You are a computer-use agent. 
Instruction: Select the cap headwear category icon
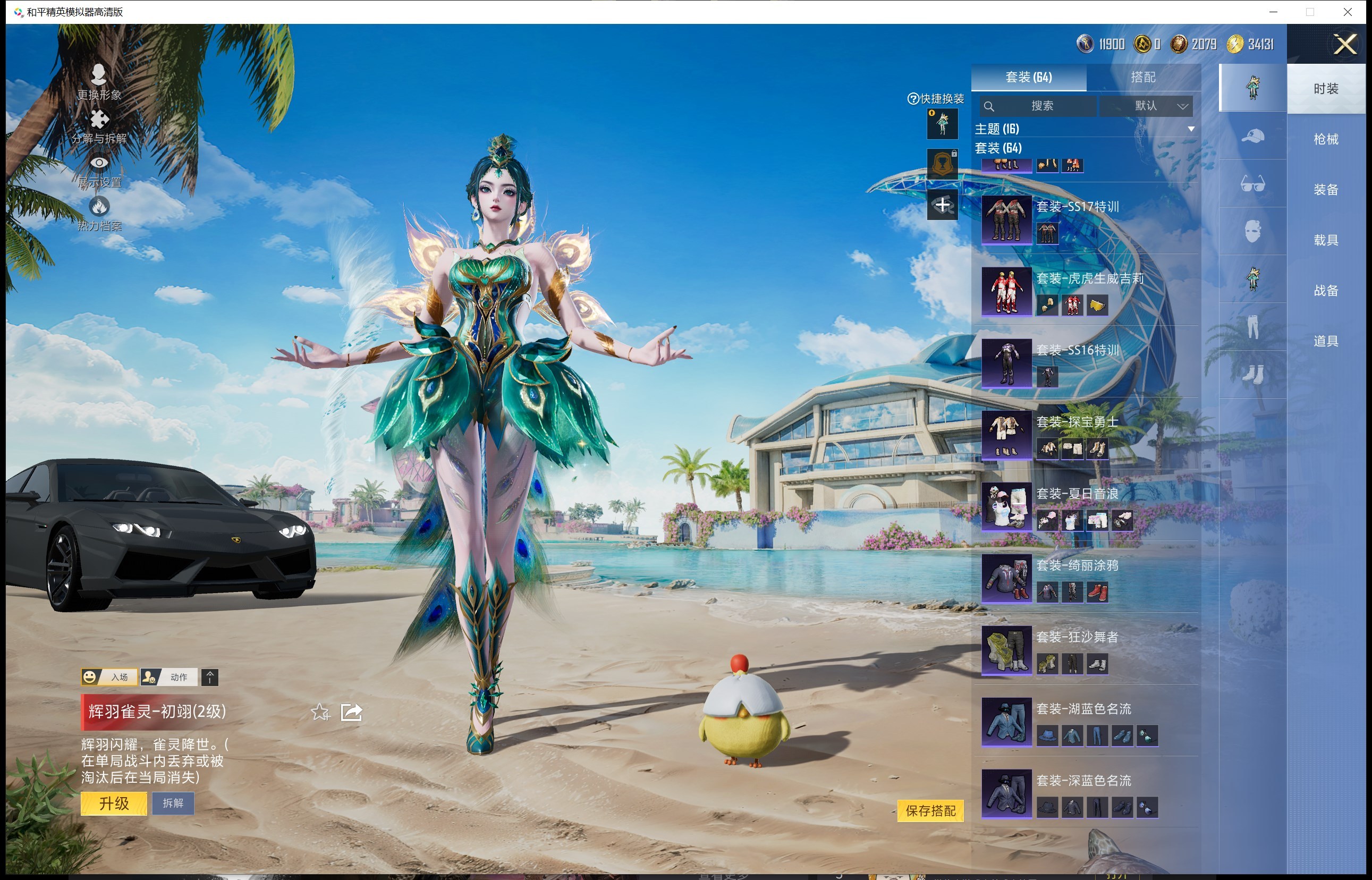pos(1252,136)
